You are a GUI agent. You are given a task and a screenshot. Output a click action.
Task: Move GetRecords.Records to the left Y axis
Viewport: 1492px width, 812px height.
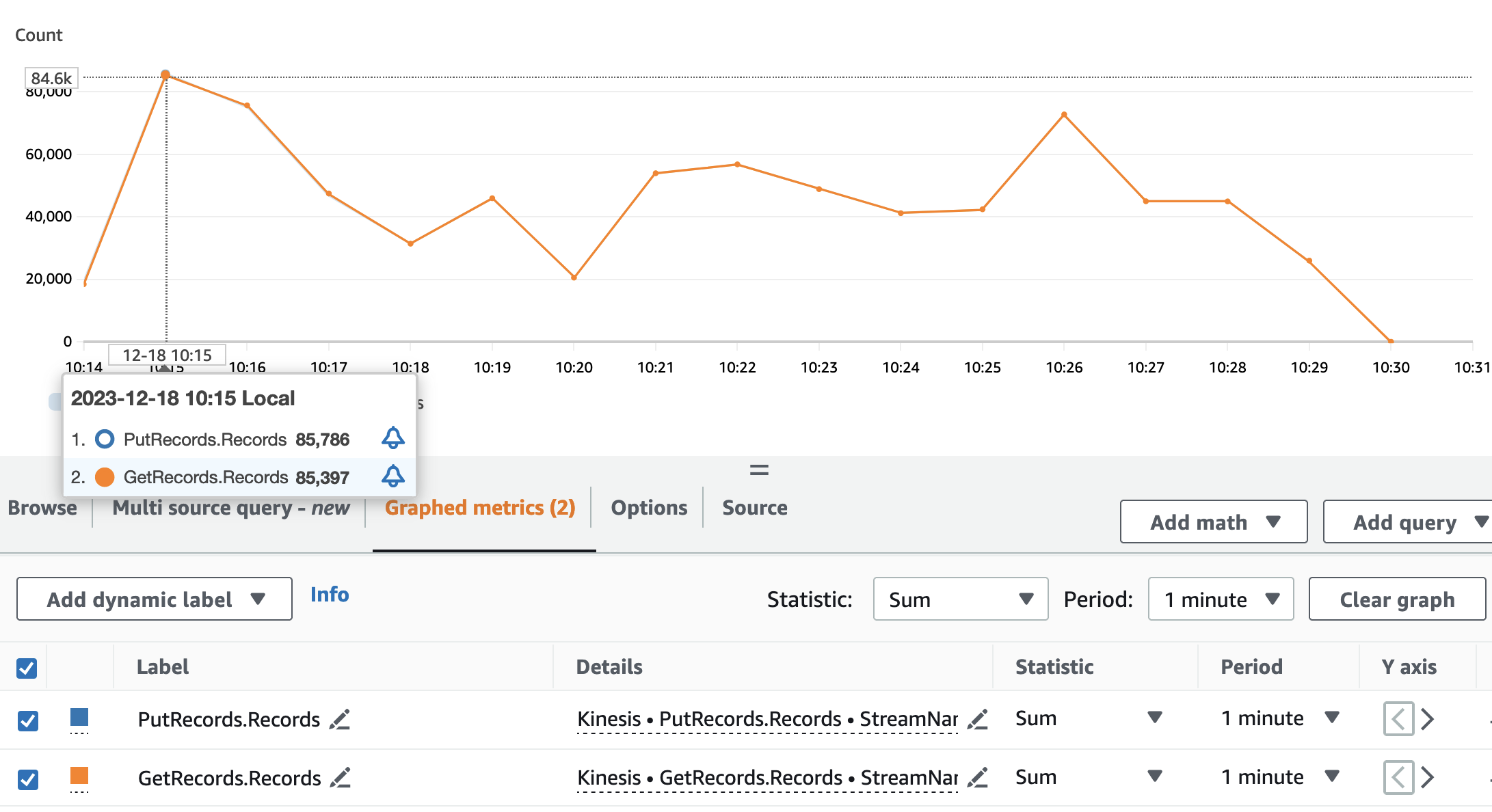point(1398,778)
